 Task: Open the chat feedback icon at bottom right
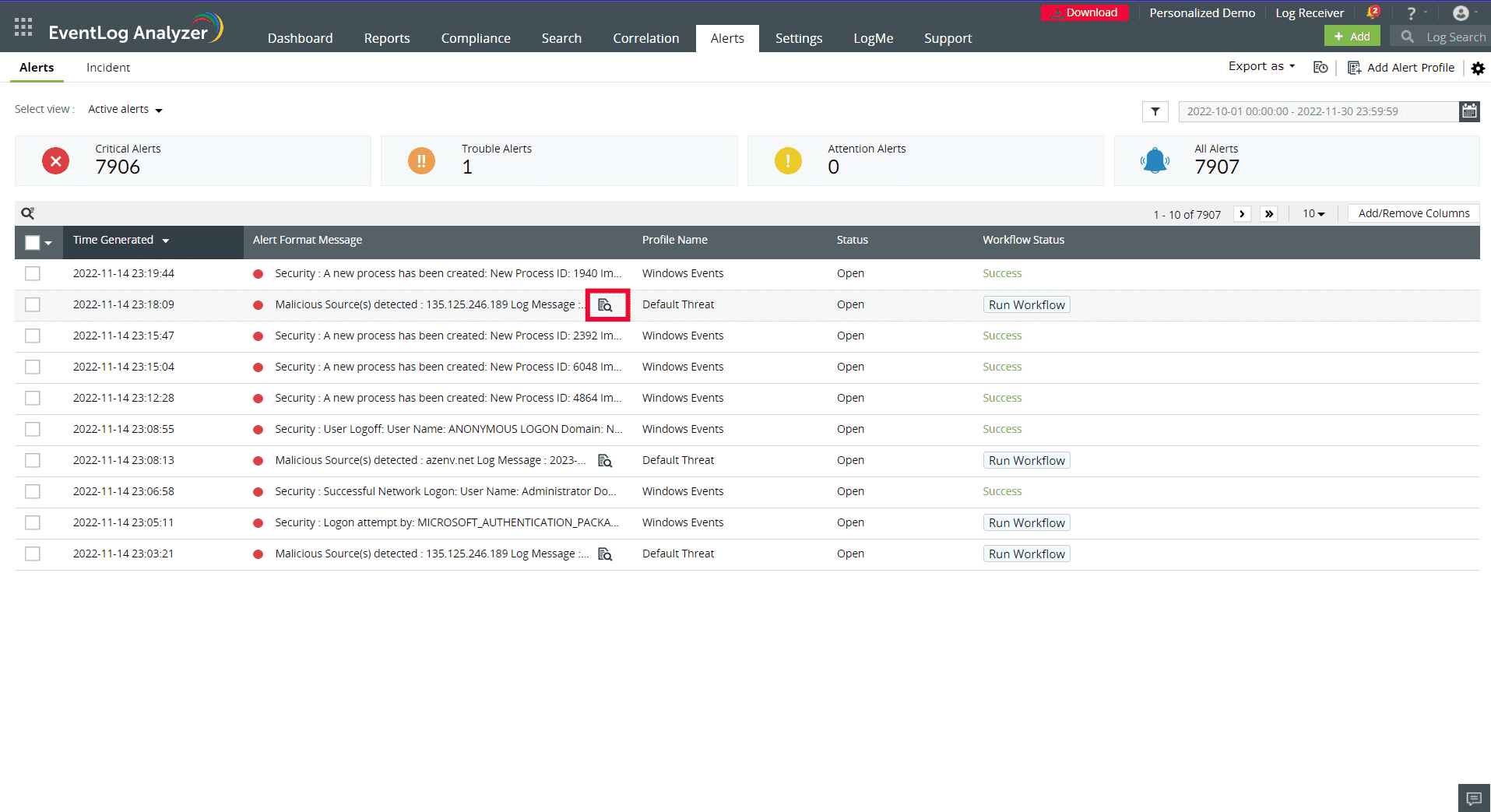point(1474,799)
